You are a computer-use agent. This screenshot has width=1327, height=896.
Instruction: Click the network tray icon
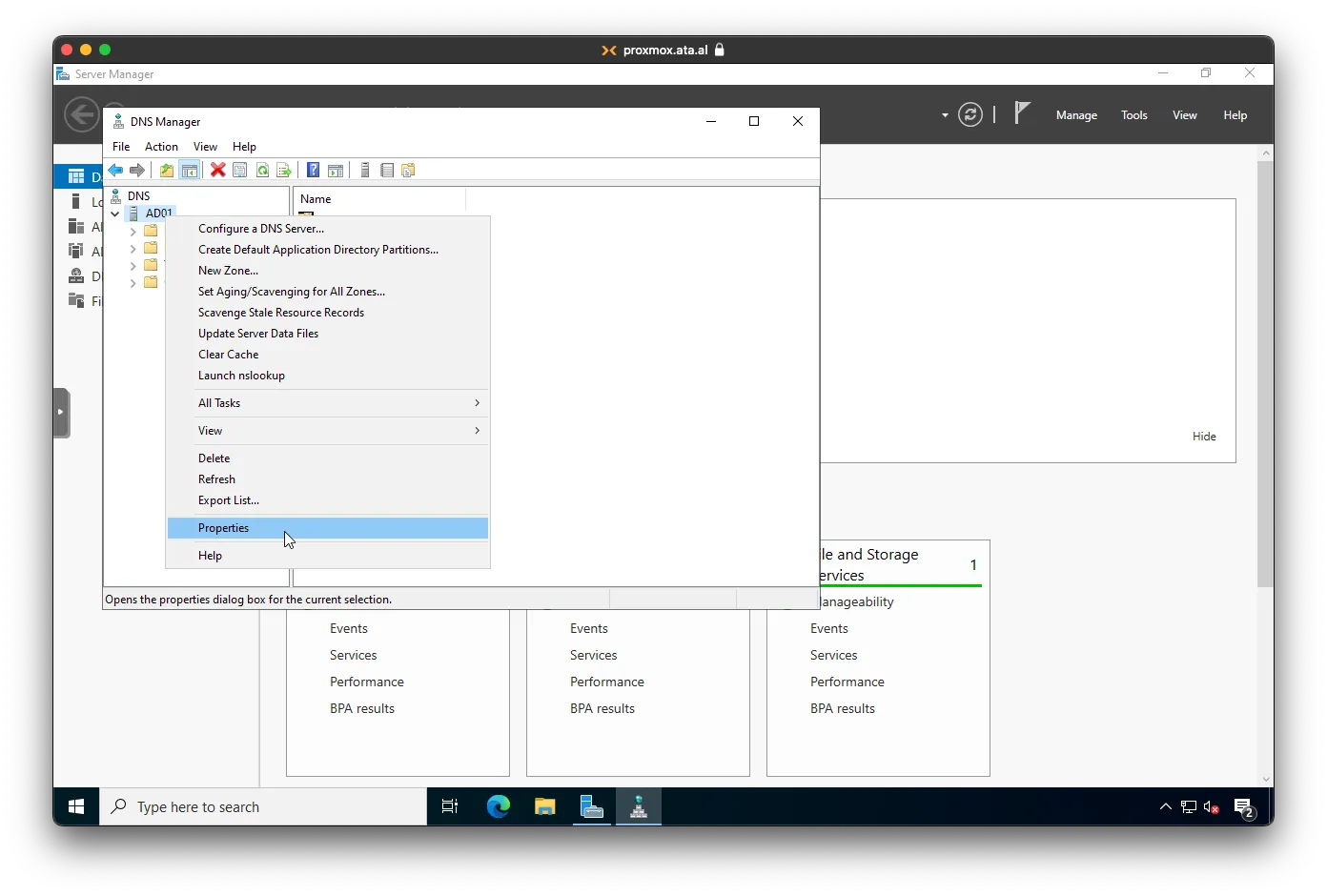tap(1188, 807)
